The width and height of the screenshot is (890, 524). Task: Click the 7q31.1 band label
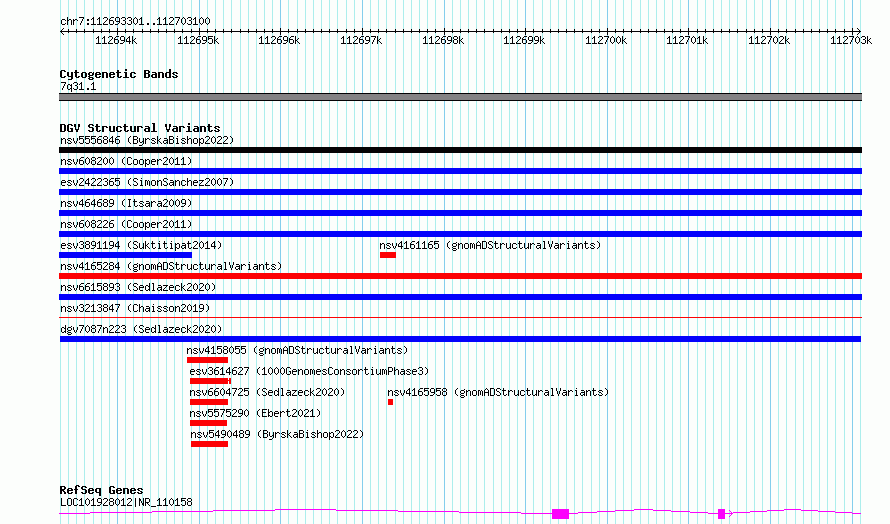[x=78, y=86]
